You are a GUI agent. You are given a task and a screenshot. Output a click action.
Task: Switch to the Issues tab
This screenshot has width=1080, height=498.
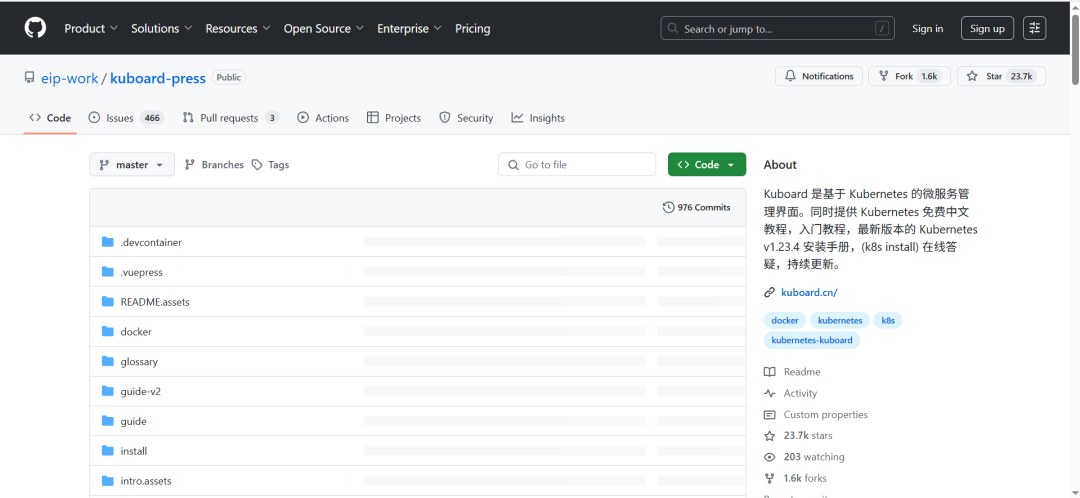[x=126, y=118]
